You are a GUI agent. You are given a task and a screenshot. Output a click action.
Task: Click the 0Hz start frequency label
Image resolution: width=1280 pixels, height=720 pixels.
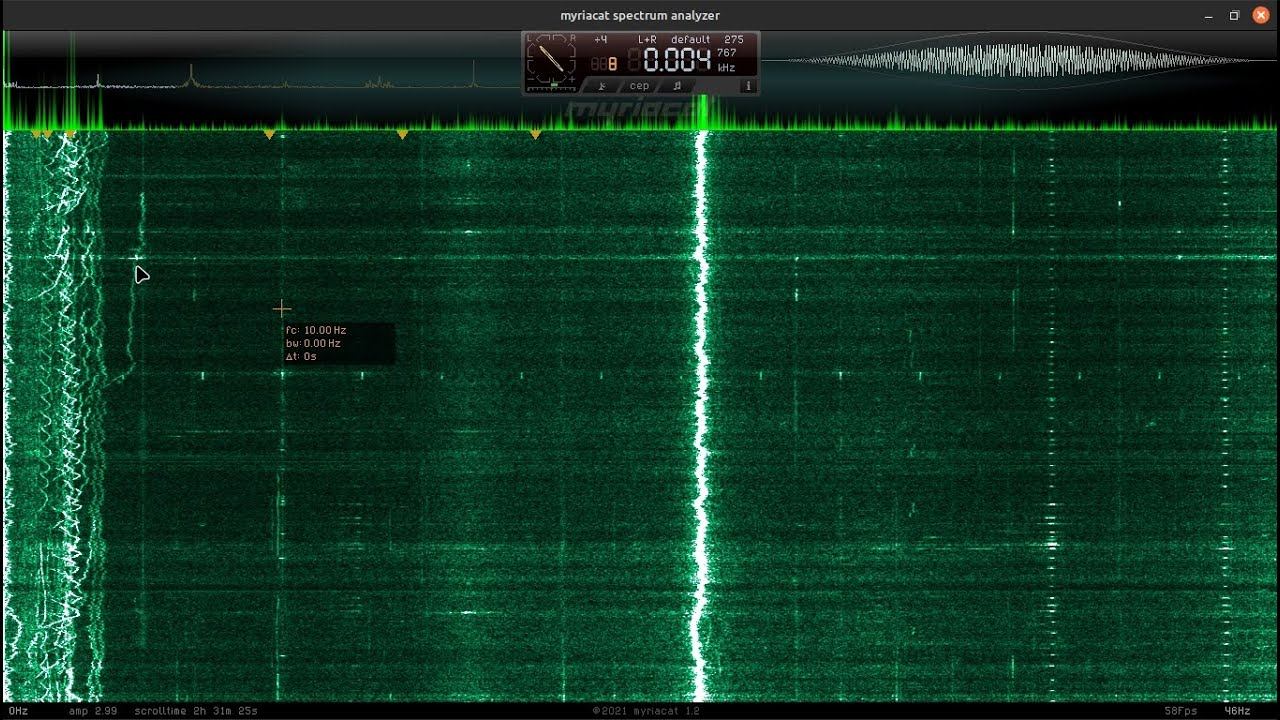(18, 711)
